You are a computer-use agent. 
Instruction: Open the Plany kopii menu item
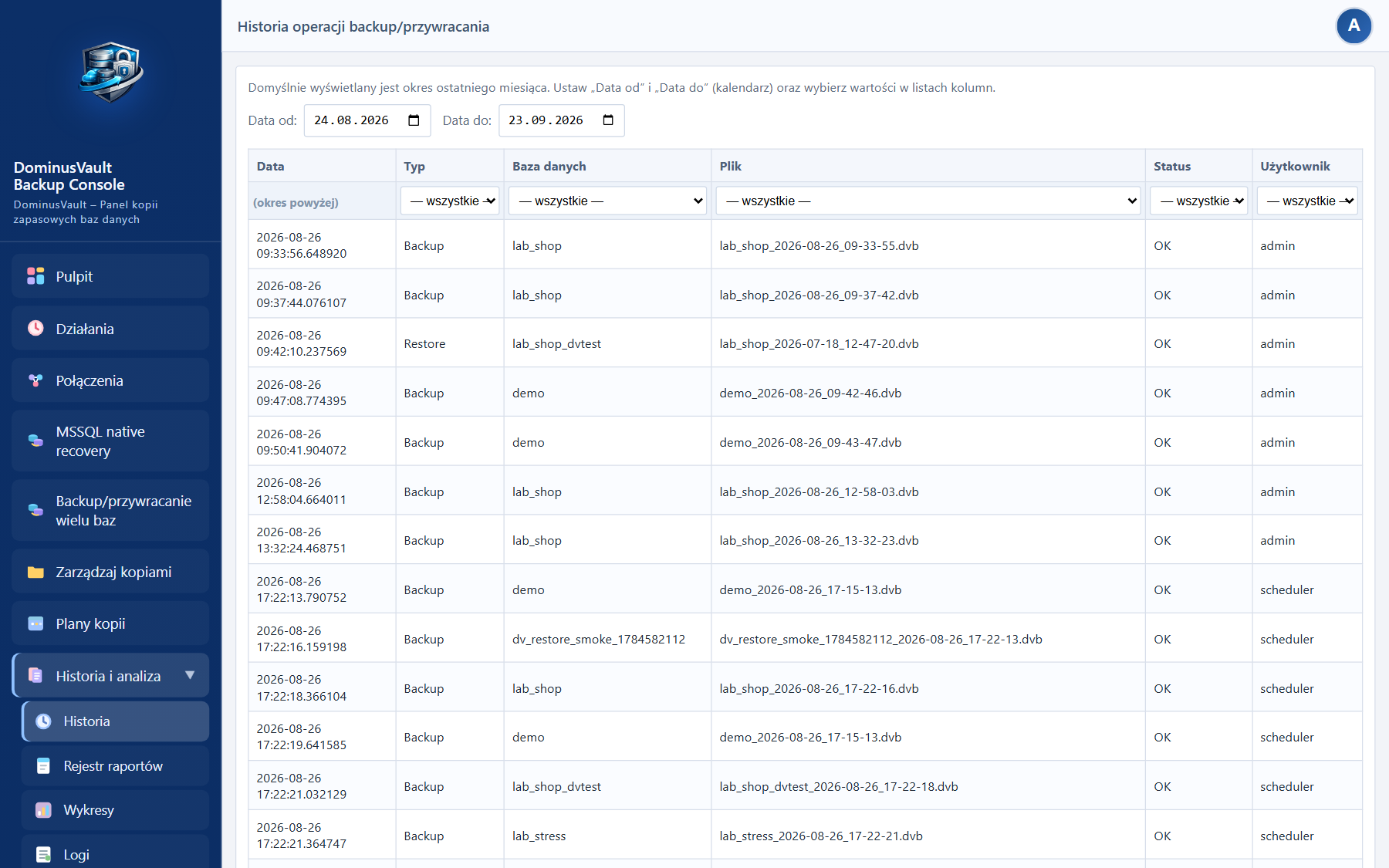click(x=110, y=623)
